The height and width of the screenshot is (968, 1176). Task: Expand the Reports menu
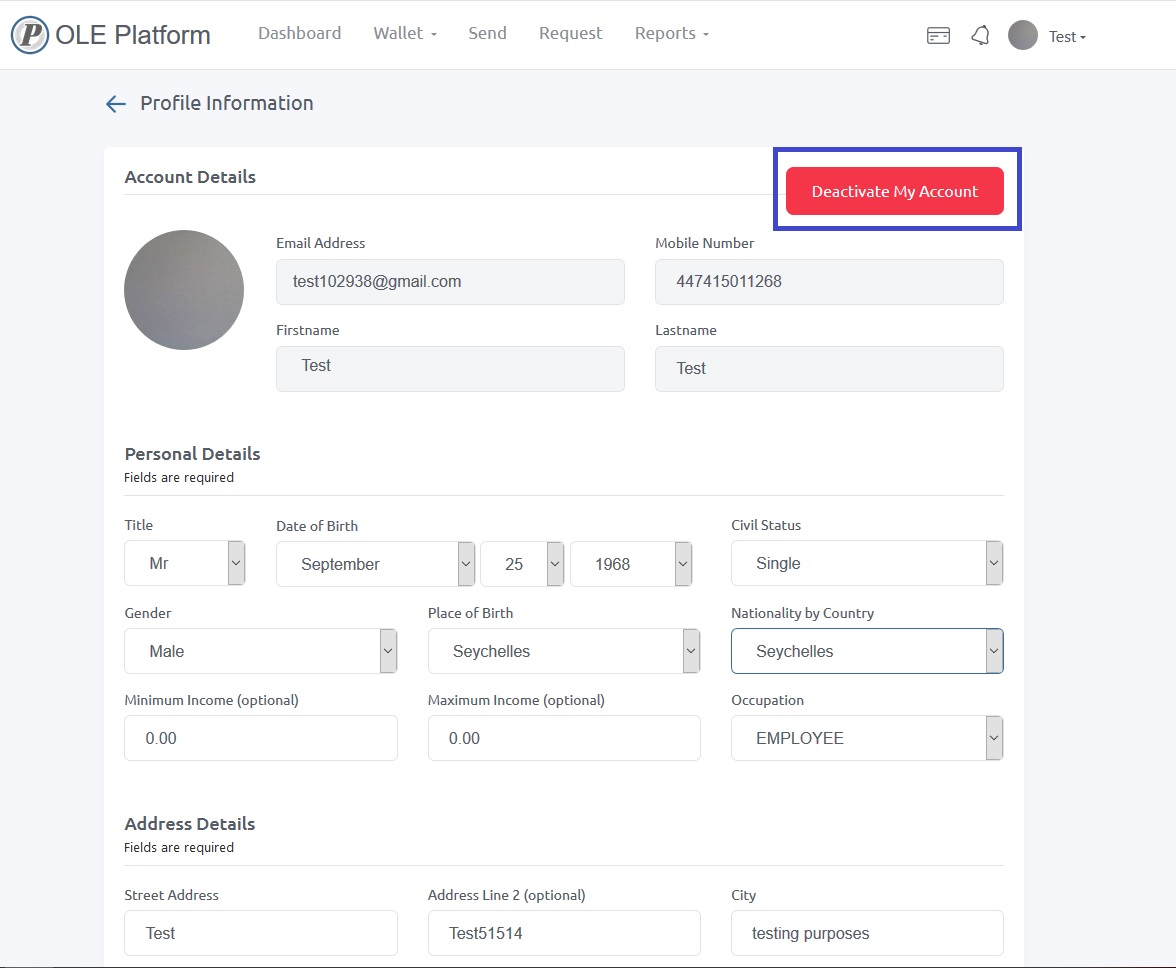point(671,33)
